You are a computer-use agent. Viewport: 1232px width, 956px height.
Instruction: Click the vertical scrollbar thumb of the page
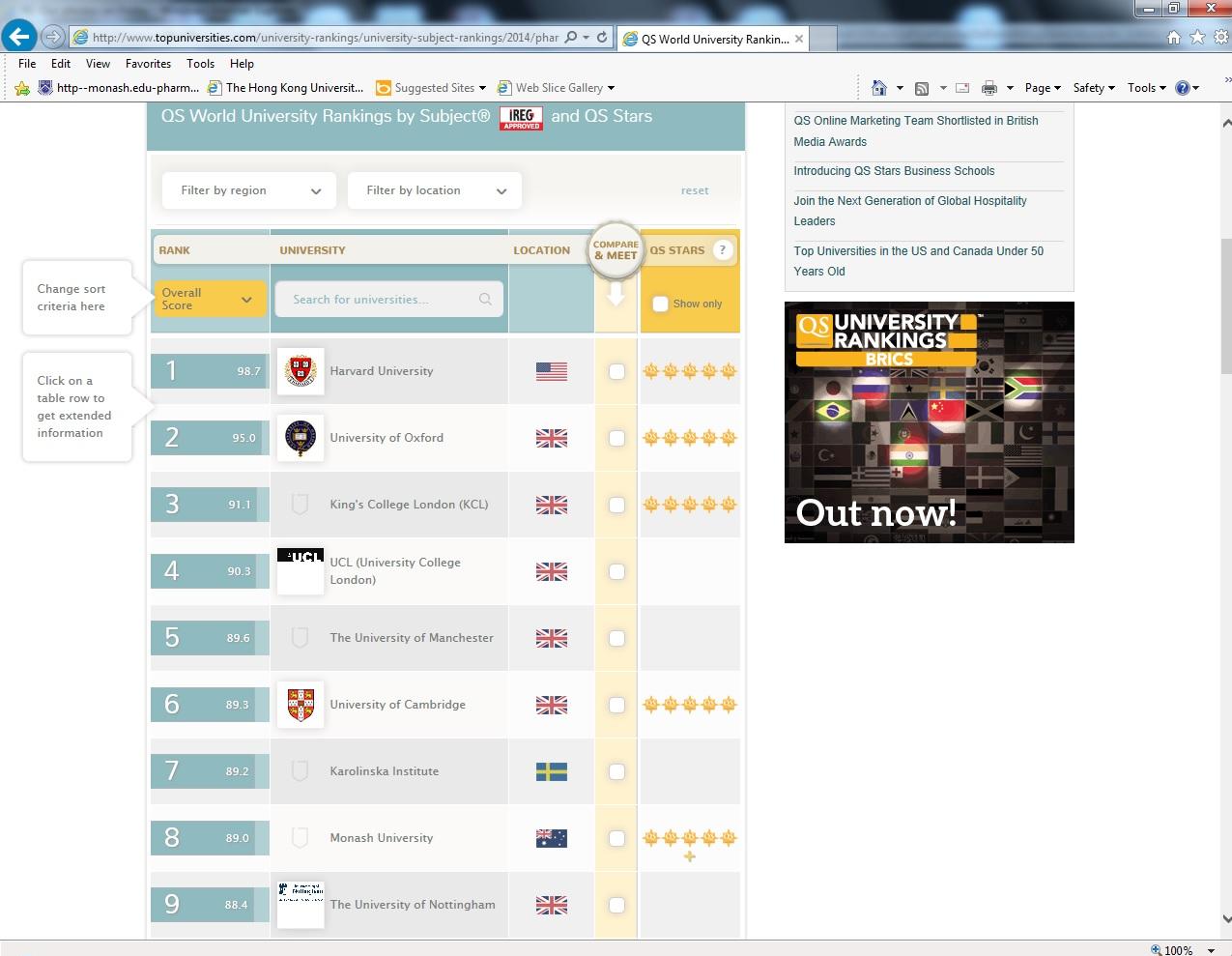coord(1226,305)
